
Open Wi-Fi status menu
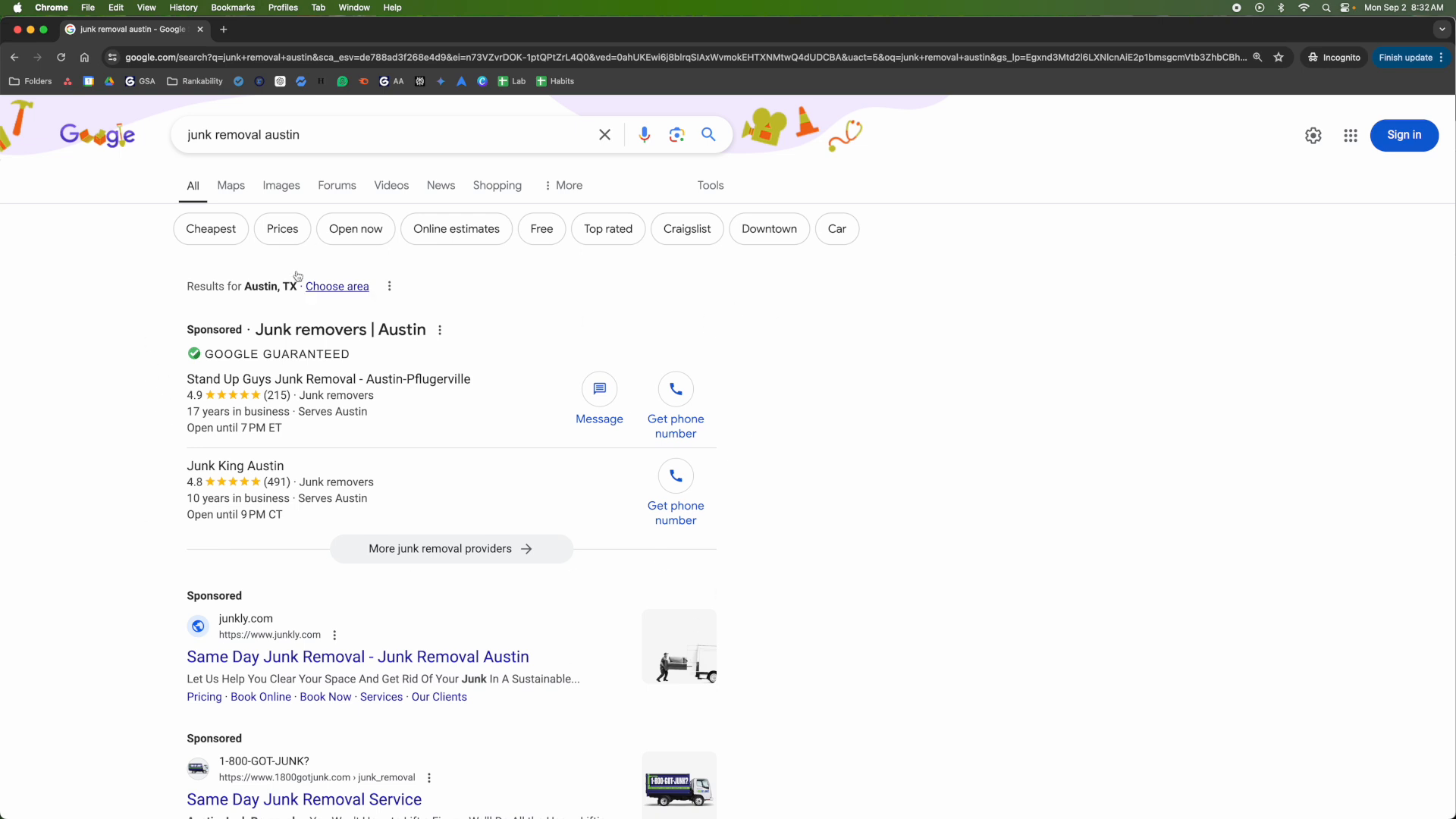tap(1304, 8)
